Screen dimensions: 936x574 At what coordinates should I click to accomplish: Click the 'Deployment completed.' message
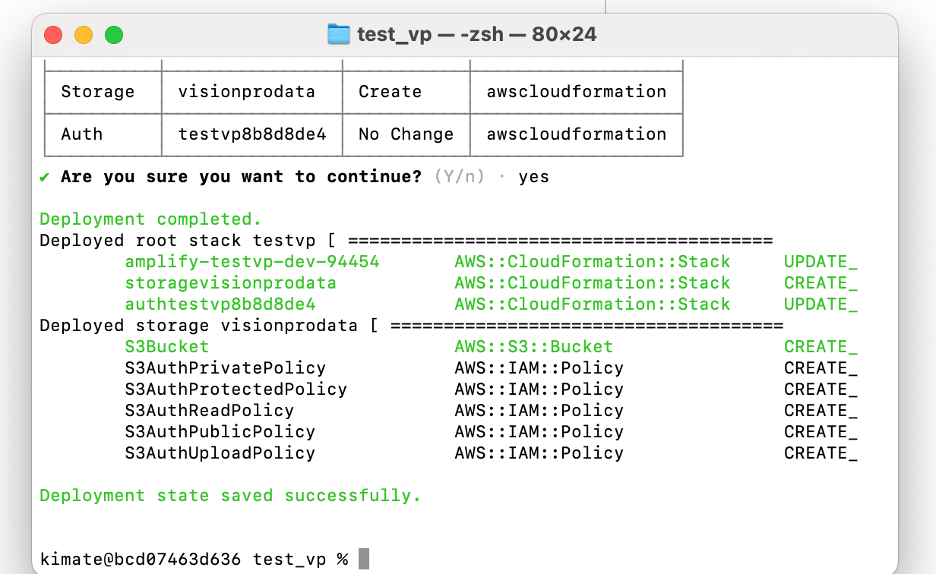(150, 219)
